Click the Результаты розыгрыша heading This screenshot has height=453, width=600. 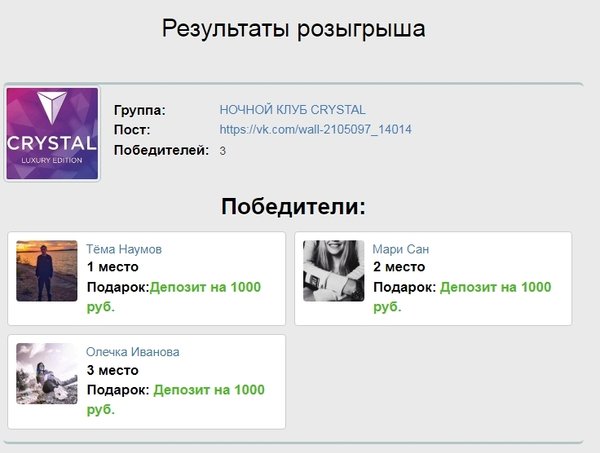(x=293, y=29)
